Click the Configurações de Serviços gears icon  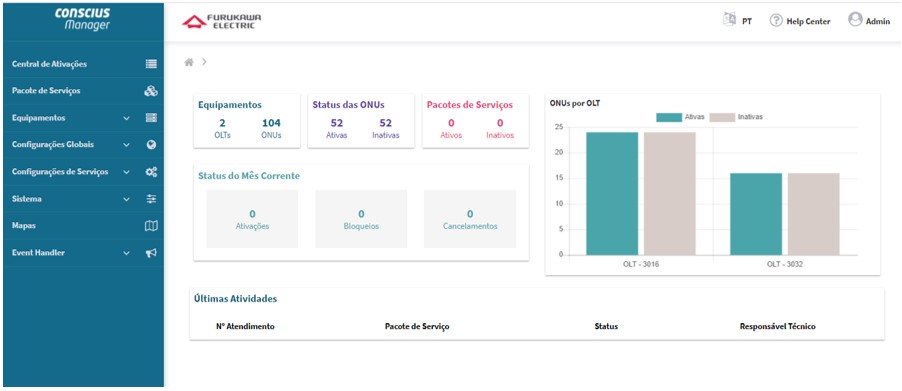tap(151, 172)
